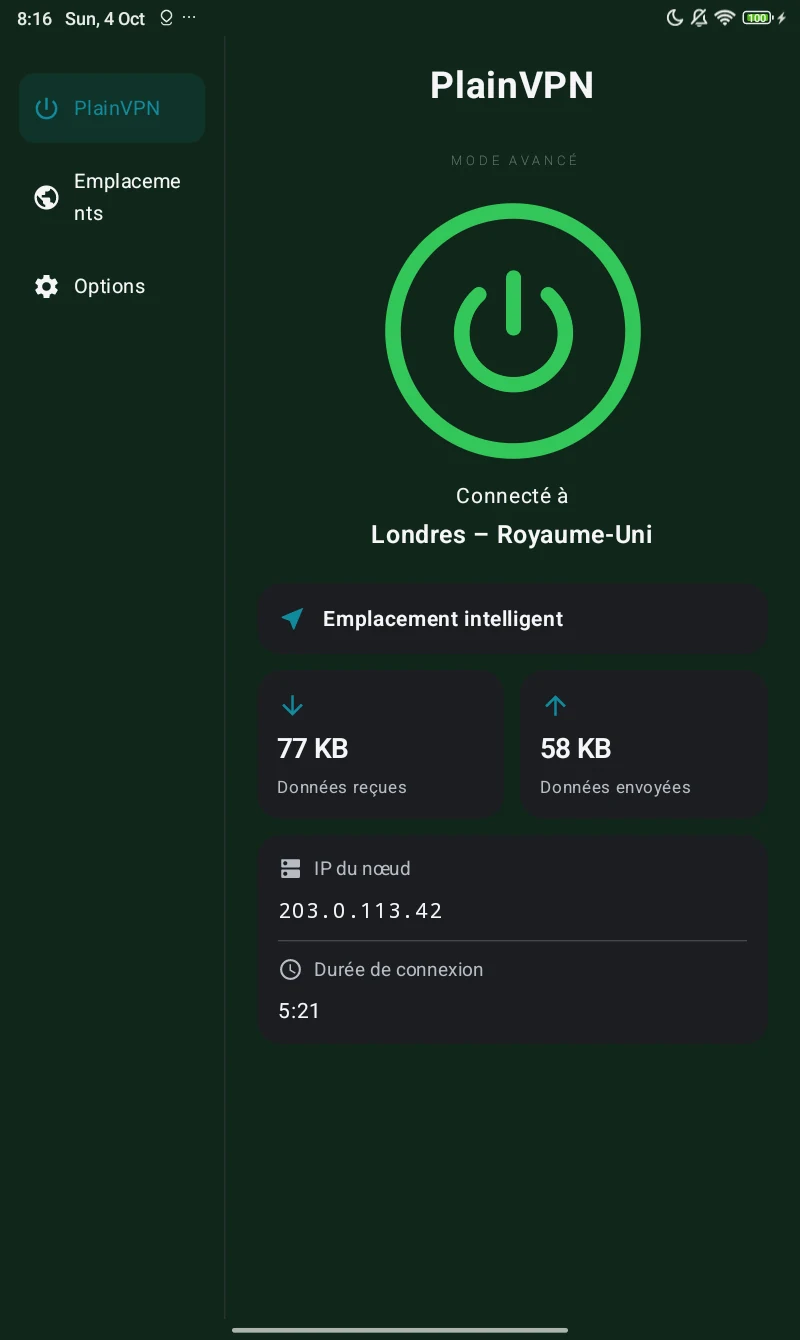Click the location pin icon after the date
Image resolution: width=800 pixels, height=1340 pixels.
point(166,18)
